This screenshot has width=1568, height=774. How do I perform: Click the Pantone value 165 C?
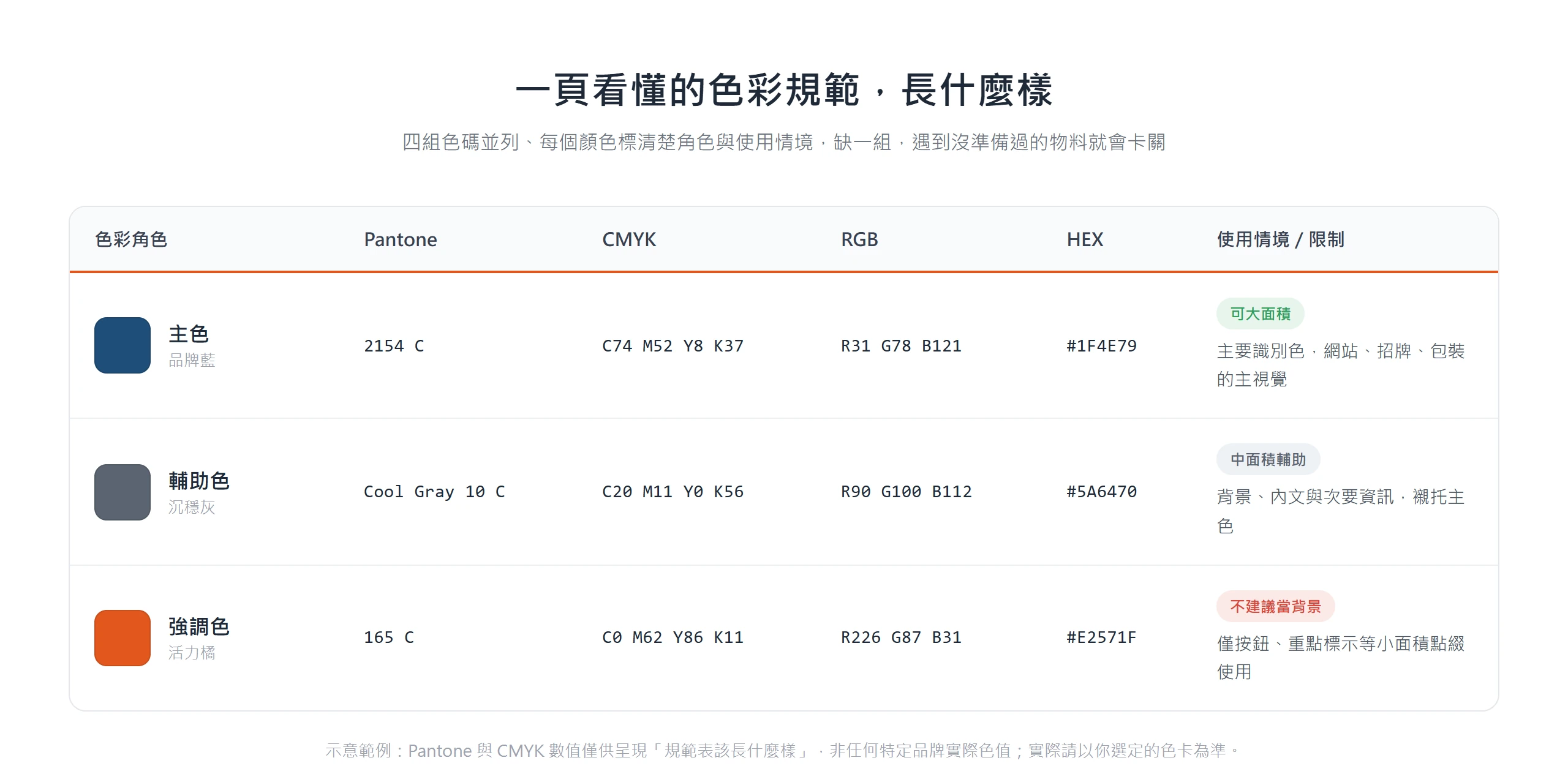click(x=389, y=637)
